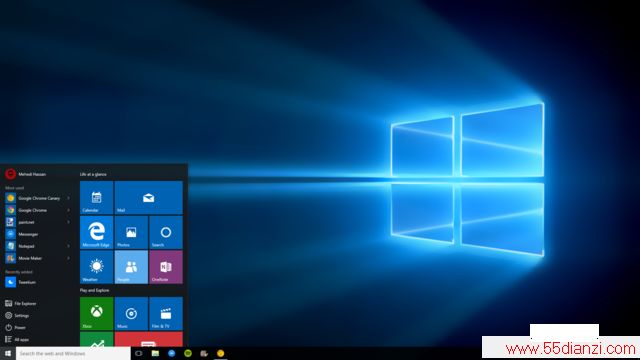Expand the Google Chrome jump list arrow
640x360 pixels.
(x=69, y=210)
